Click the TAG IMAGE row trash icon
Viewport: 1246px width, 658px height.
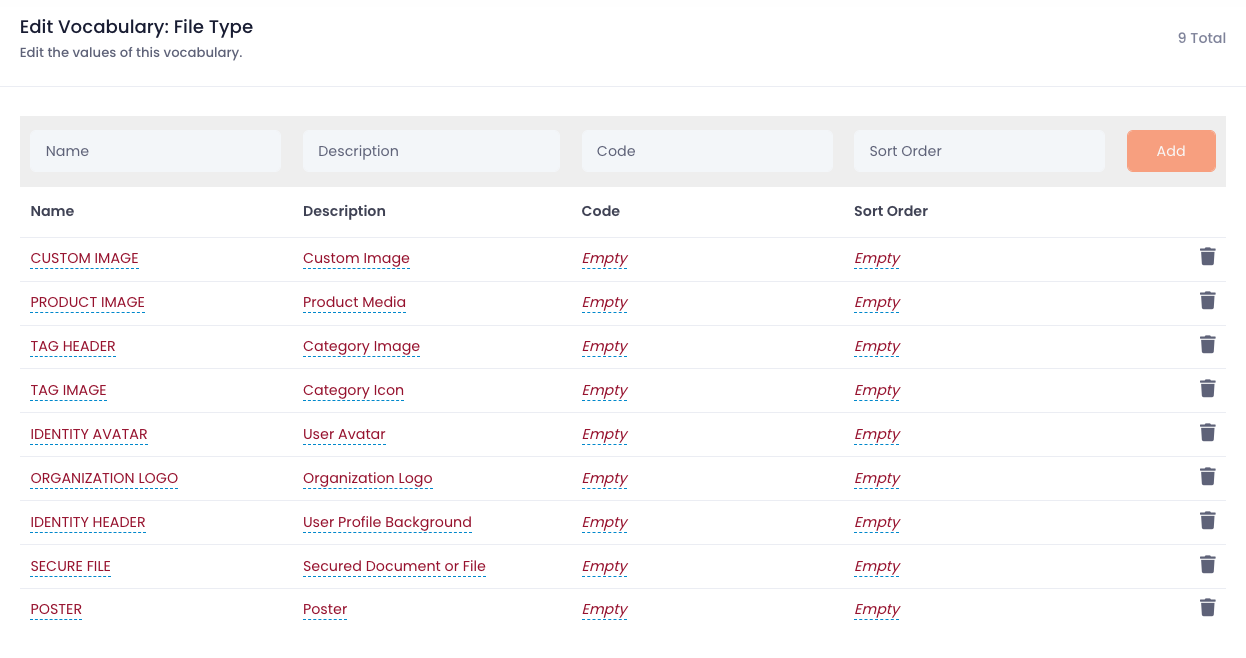pos(1207,389)
